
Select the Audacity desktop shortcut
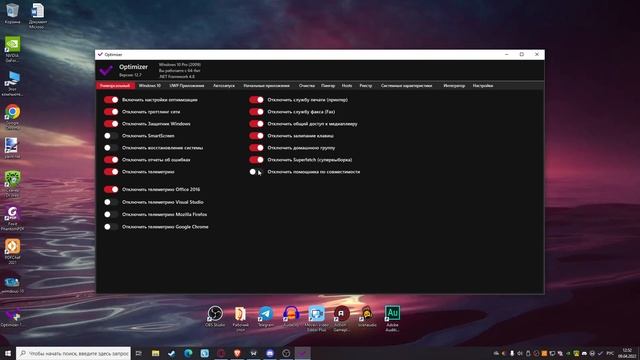tap(291, 316)
